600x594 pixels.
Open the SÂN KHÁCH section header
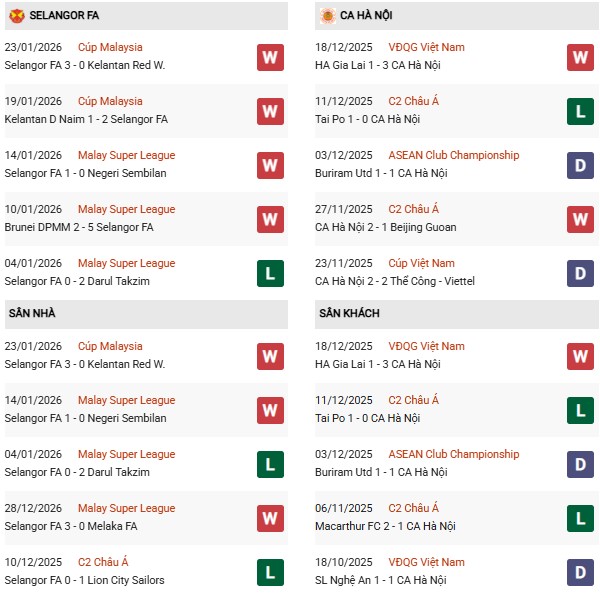pos(349,314)
